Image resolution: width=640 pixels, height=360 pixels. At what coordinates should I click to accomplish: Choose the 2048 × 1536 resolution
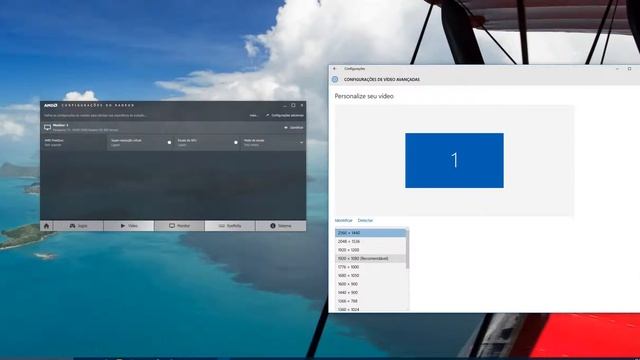coord(371,241)
